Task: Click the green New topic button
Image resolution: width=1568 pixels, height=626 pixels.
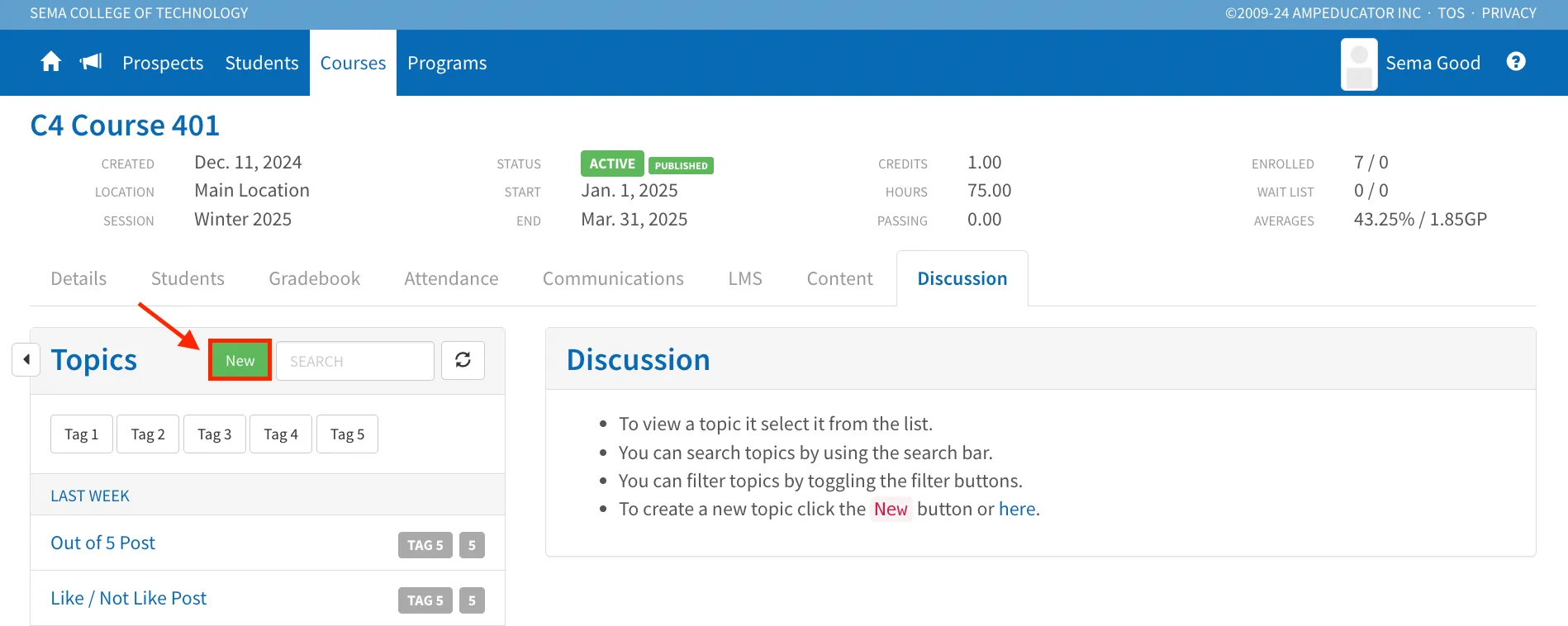Action: 240,360
